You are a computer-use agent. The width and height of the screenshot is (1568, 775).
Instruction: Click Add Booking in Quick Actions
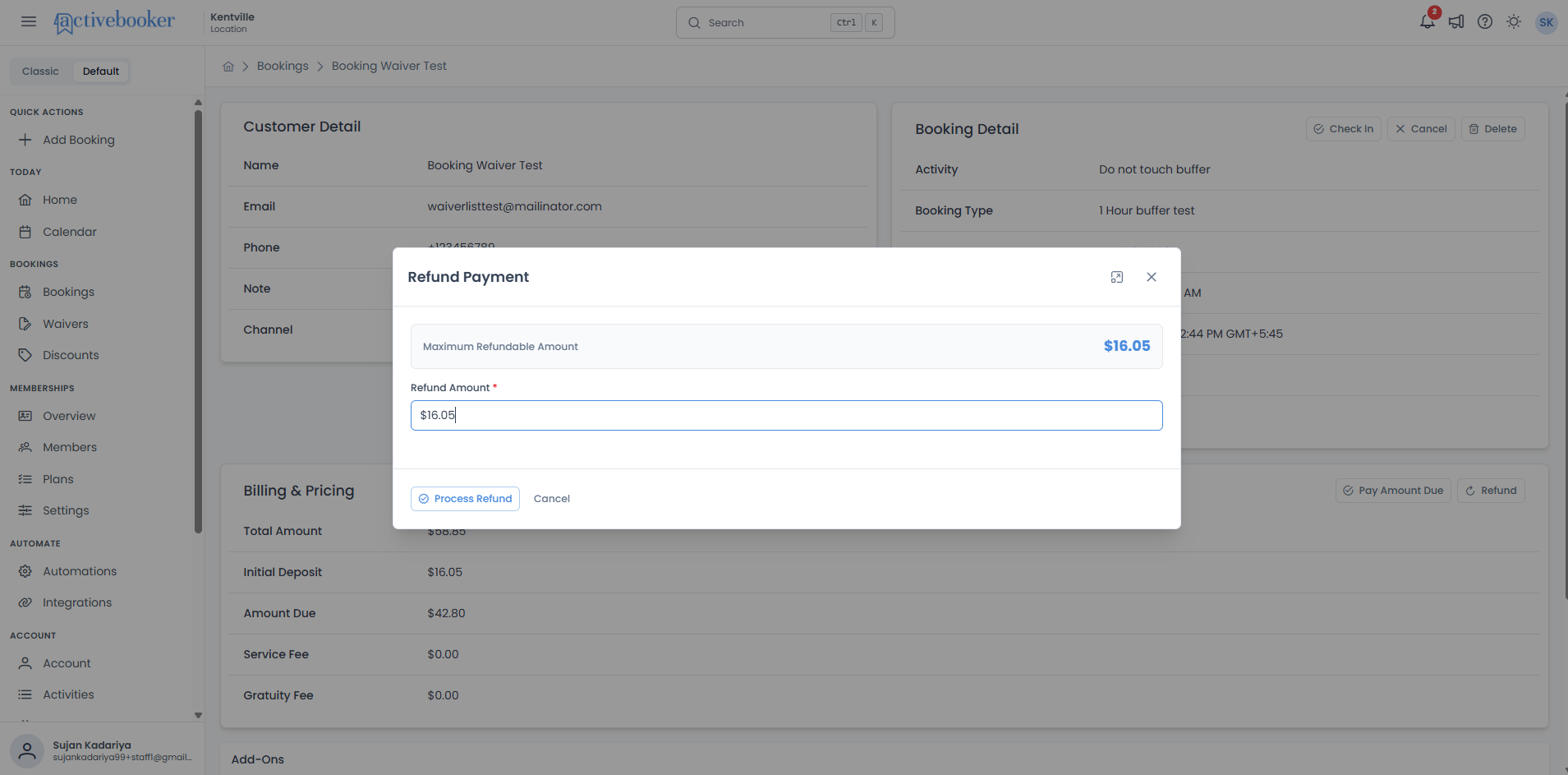[x=79, y=140]
